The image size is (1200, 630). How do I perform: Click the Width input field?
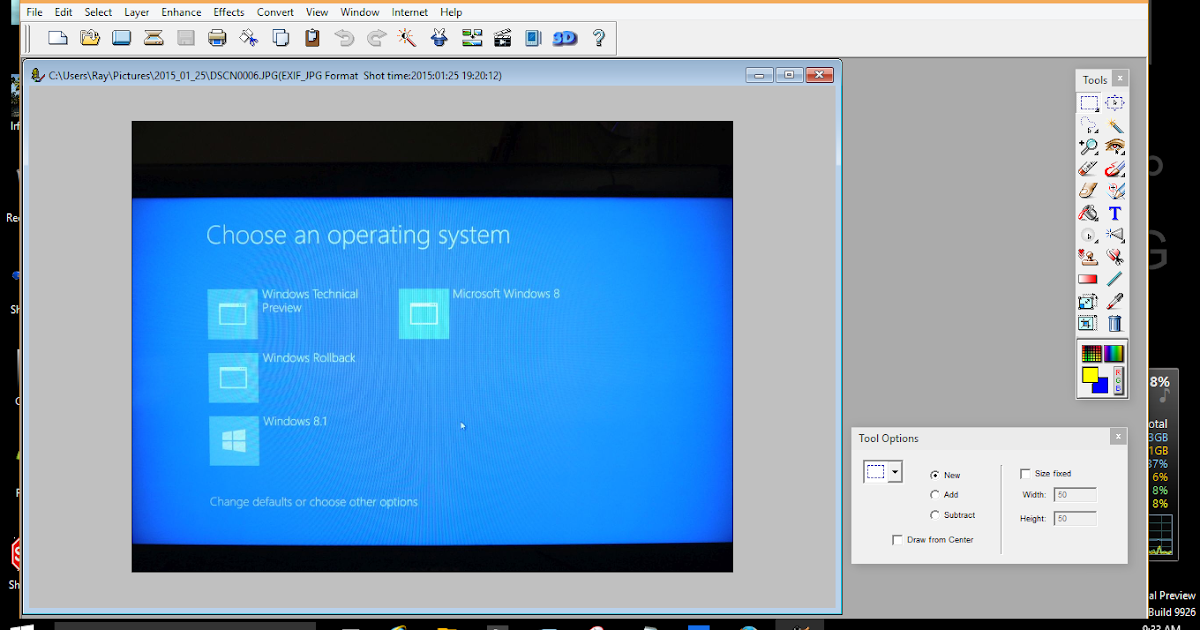coord(1075,495)
